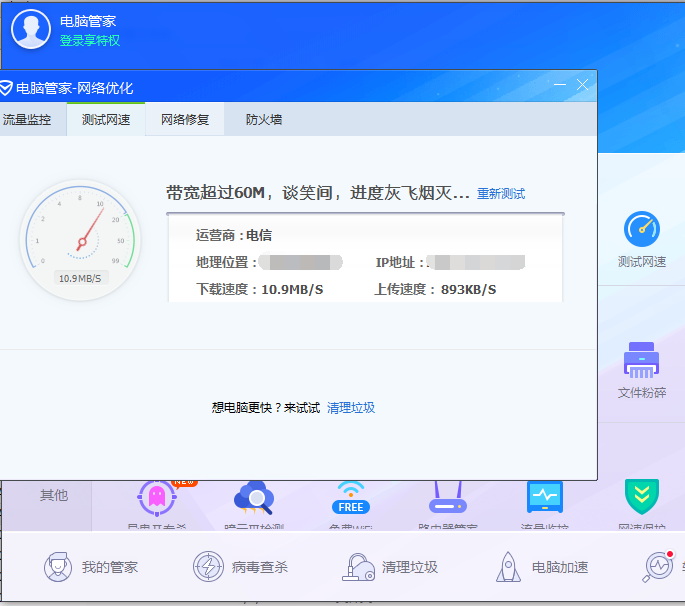This screenshot has width=685, height=606.
Task: Open the 文件粉碎 shredder tool
Action: click(x=642, y=360)
